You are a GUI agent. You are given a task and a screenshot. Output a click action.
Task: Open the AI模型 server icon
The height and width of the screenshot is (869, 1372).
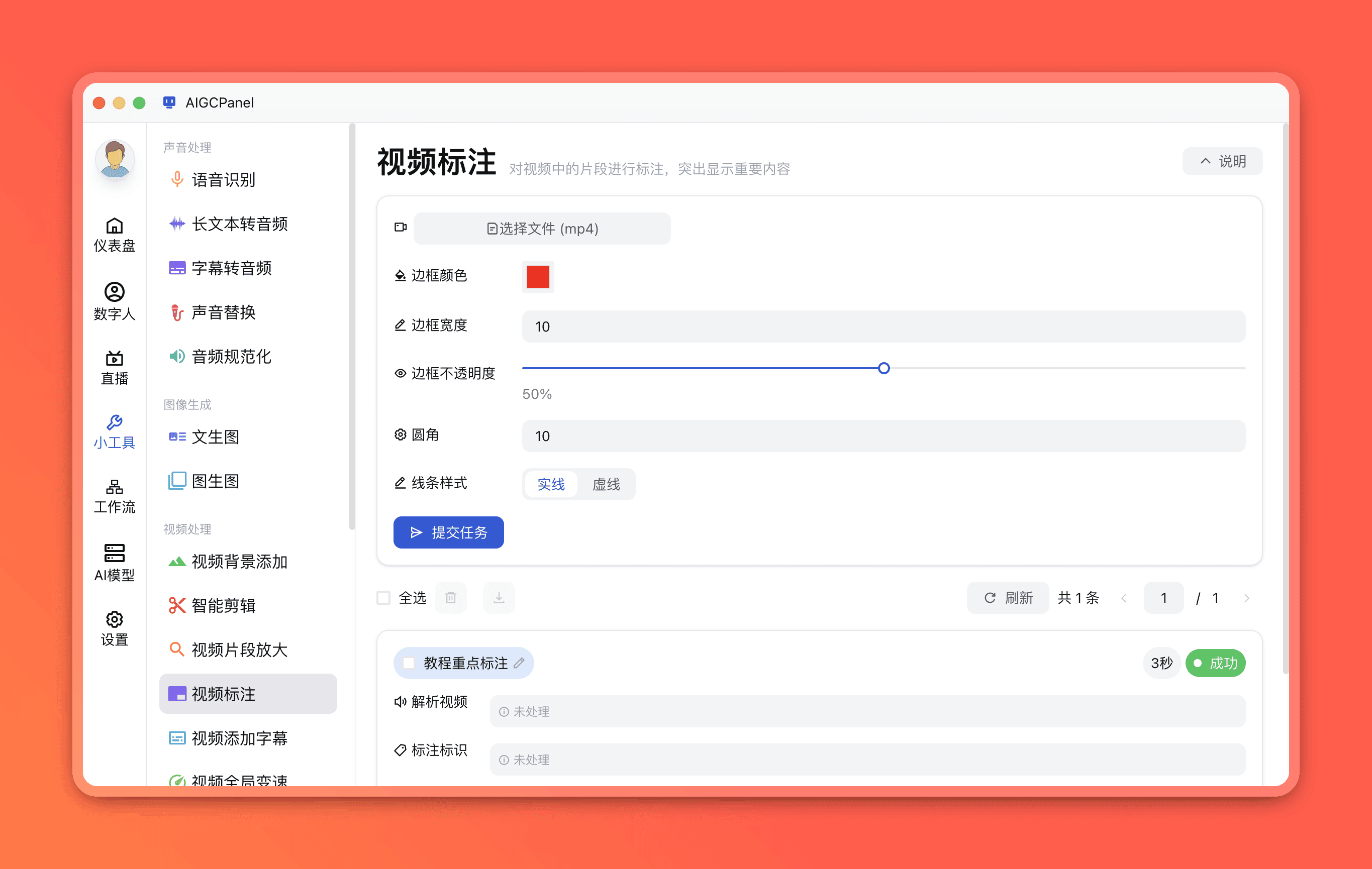[115, 553]
